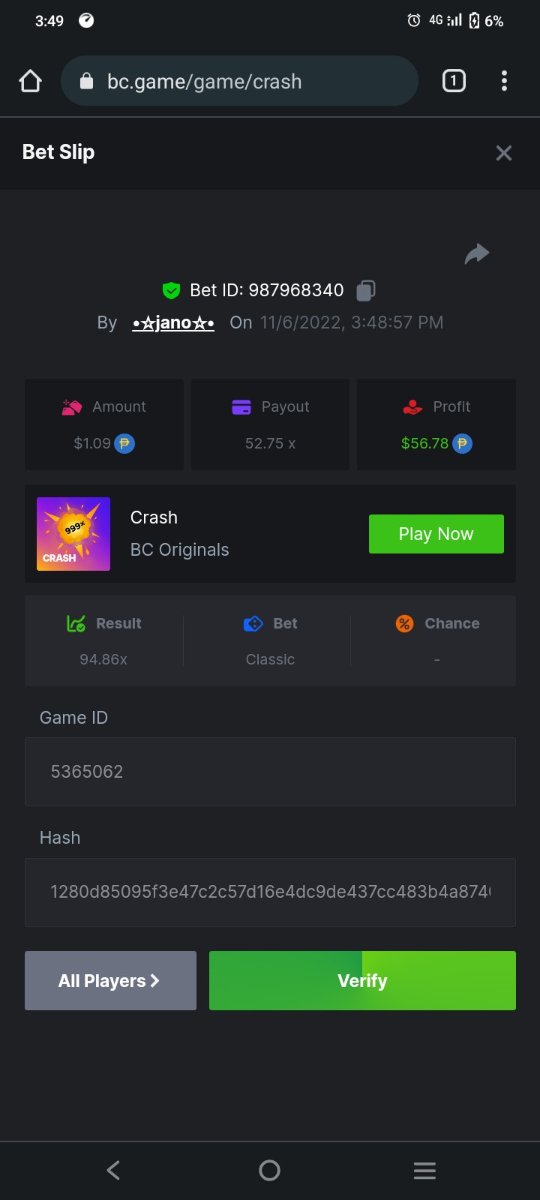Select the Hash value field
Viewport: 540px width, 1200px height.
[270, 892]
